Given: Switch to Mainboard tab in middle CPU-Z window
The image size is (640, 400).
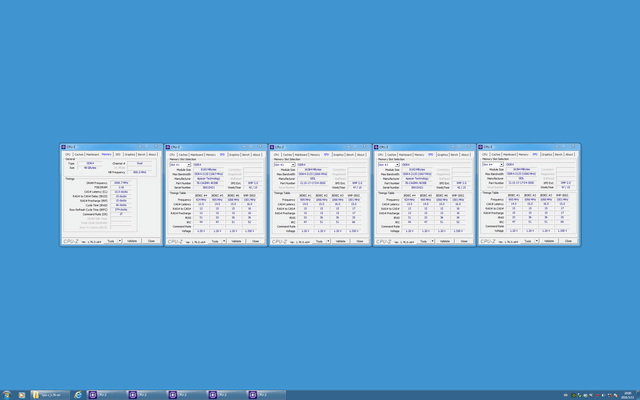Looking at the screenshot, I should tap(300, 155).
